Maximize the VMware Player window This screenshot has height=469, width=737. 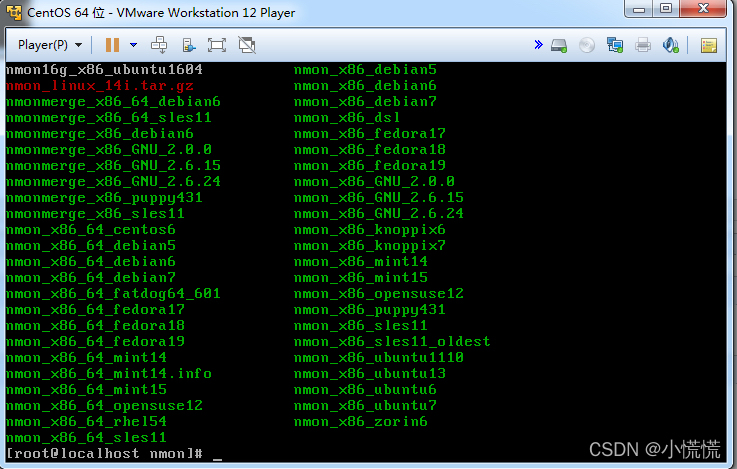(x=666, y=8)
